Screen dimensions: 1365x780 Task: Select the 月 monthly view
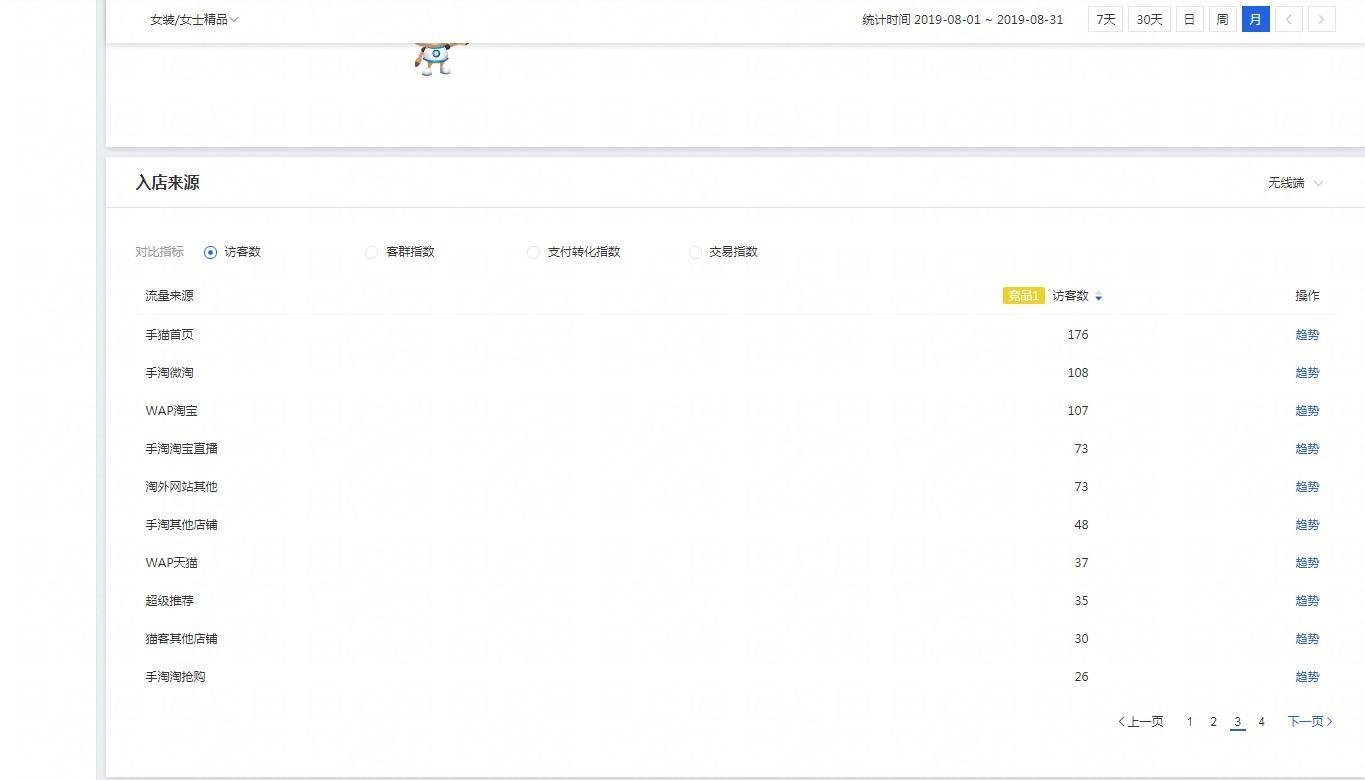tap(1255, 19)
